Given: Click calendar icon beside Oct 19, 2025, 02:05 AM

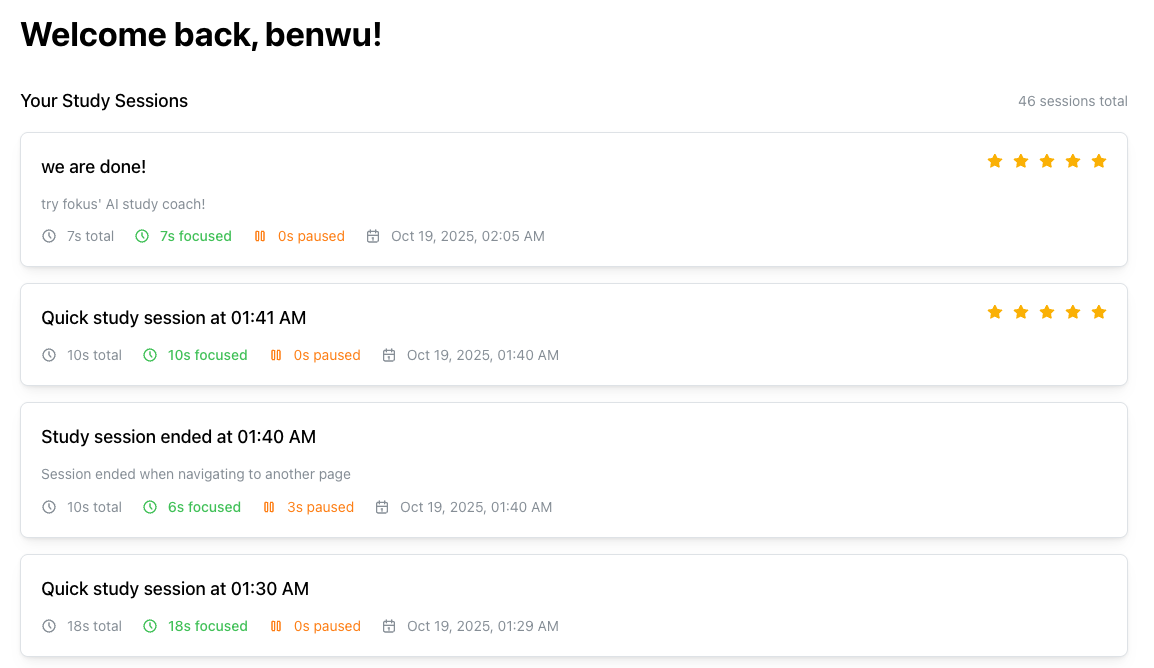Looking at the screenshot, I should [x=373, y=236].
